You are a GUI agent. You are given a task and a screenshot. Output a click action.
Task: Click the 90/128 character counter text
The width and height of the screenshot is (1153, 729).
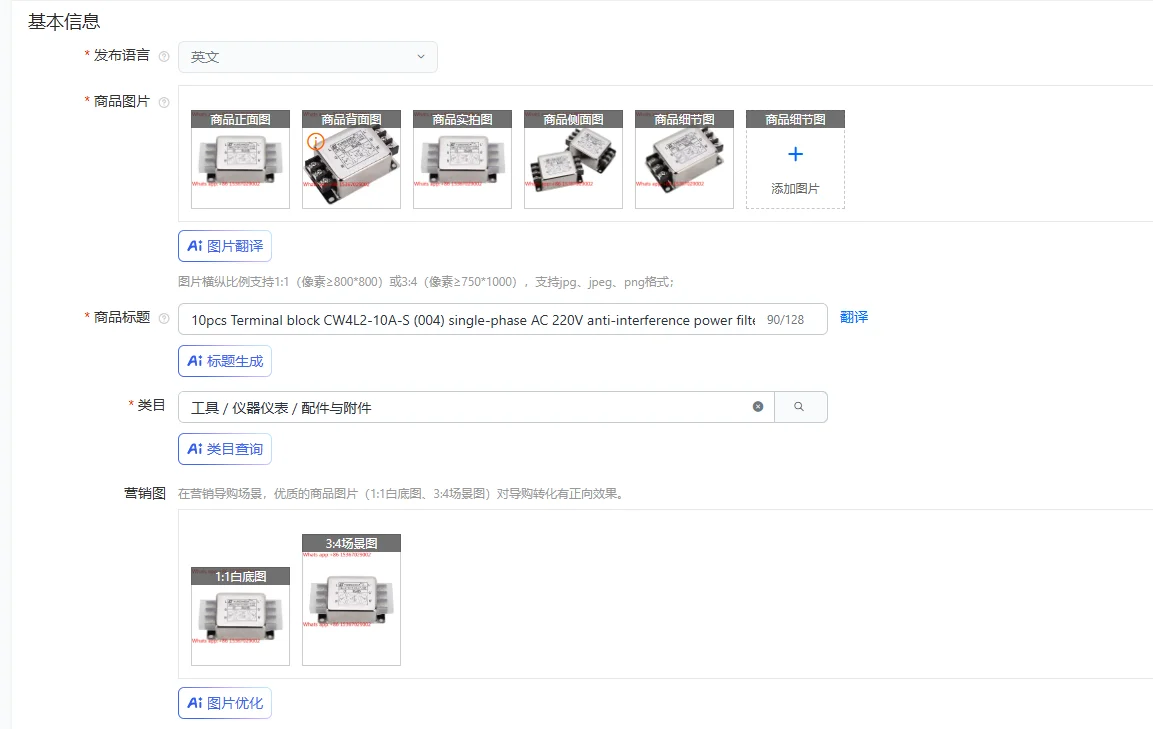pyautogui.click(x=785, y=320)
